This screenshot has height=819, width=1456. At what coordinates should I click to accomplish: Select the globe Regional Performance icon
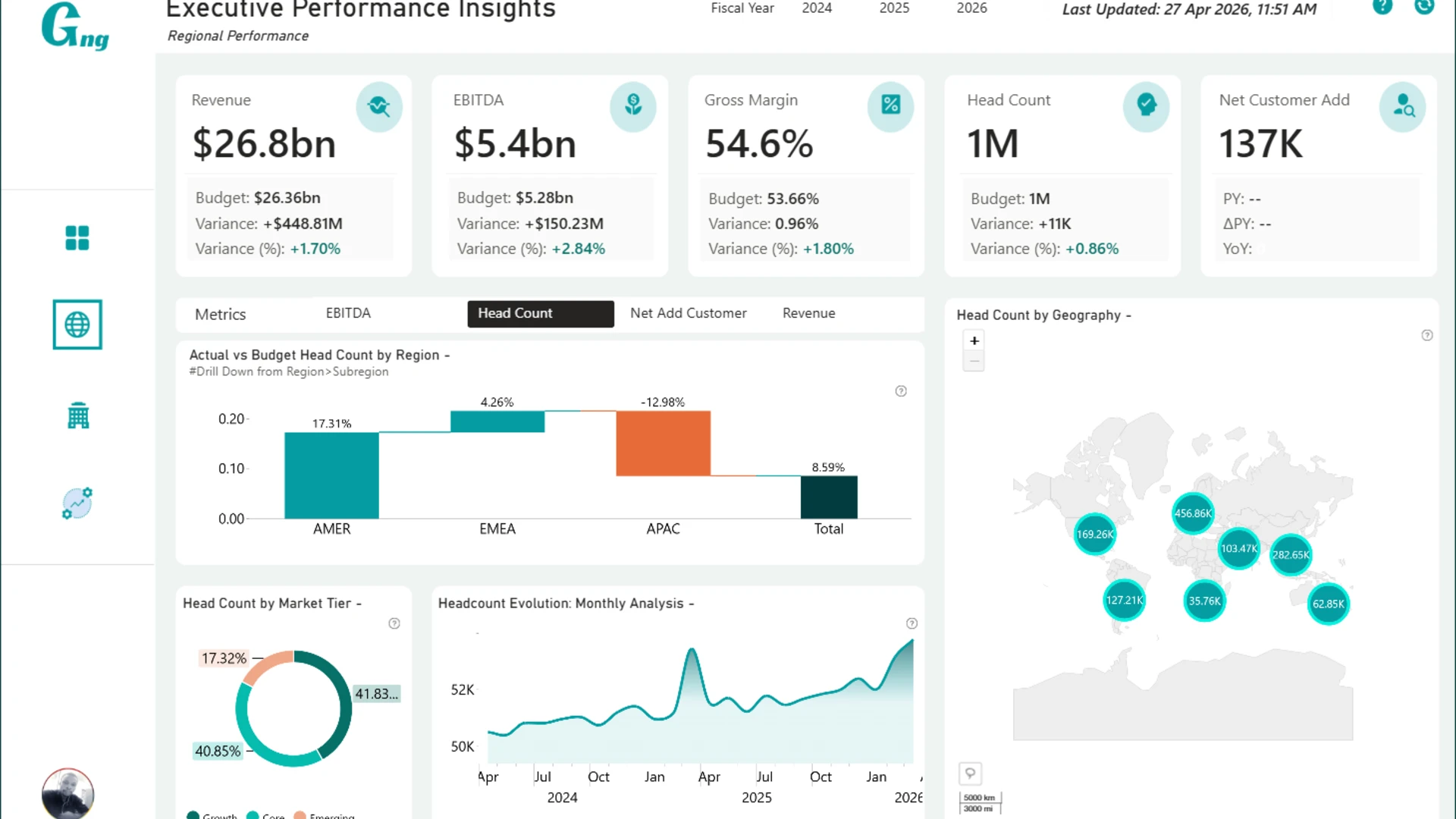[77, 325]
